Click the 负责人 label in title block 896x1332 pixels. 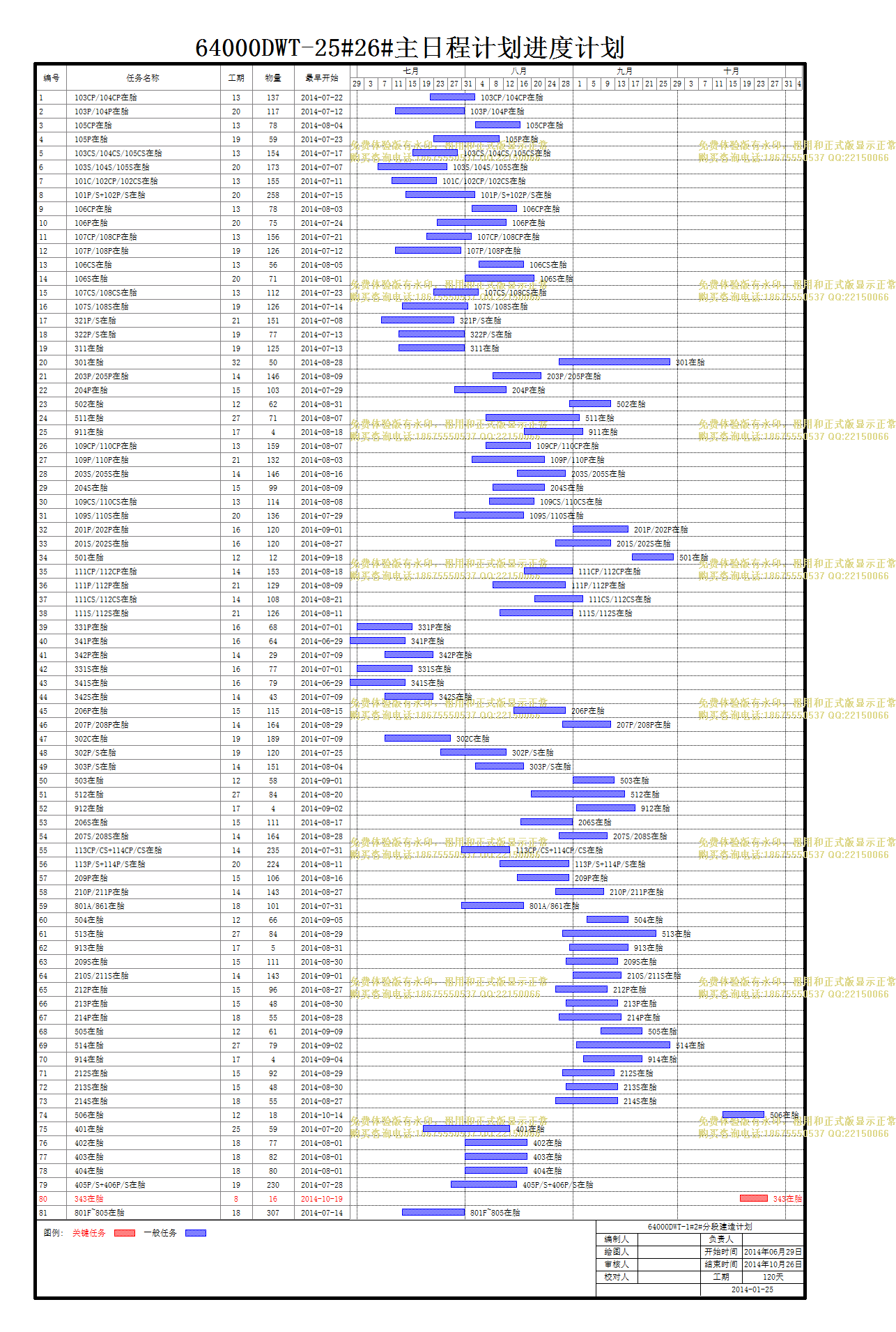click(721, 1239)
